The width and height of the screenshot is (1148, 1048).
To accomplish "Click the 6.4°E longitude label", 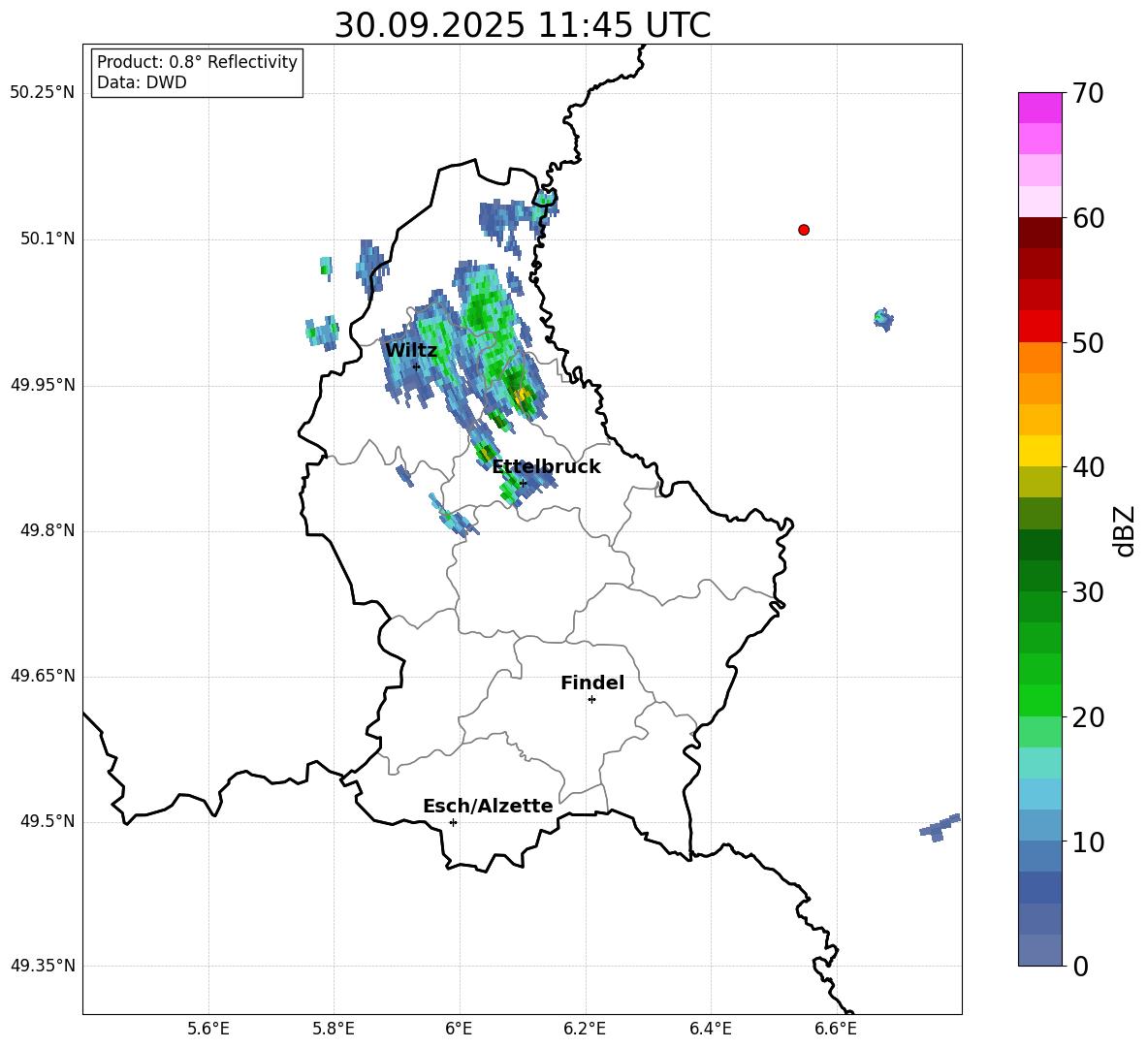I will click(x=711, y=1029).
